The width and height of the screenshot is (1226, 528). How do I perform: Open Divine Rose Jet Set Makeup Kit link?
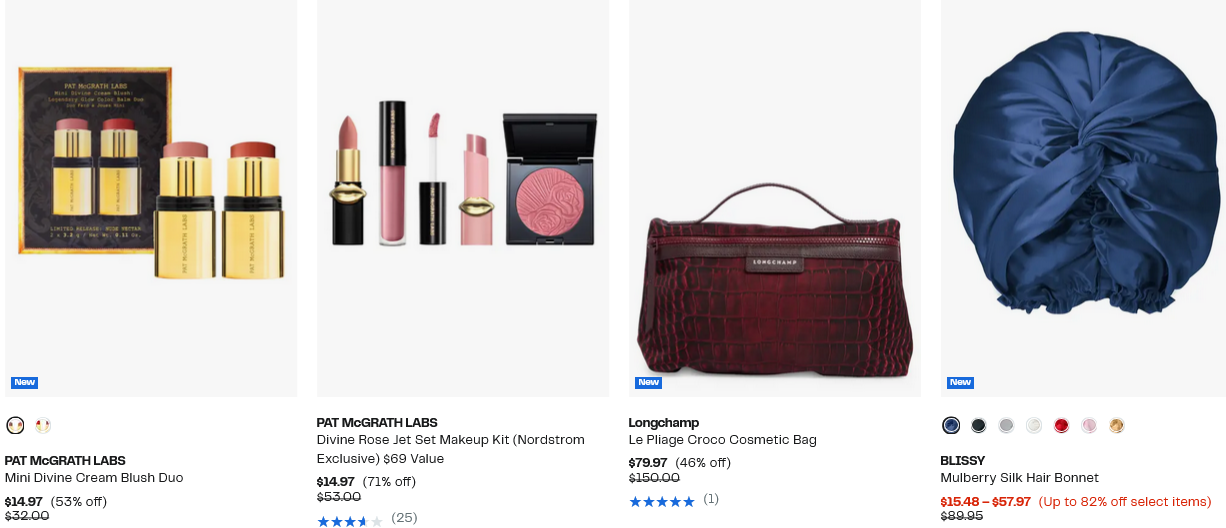(451, 449)
